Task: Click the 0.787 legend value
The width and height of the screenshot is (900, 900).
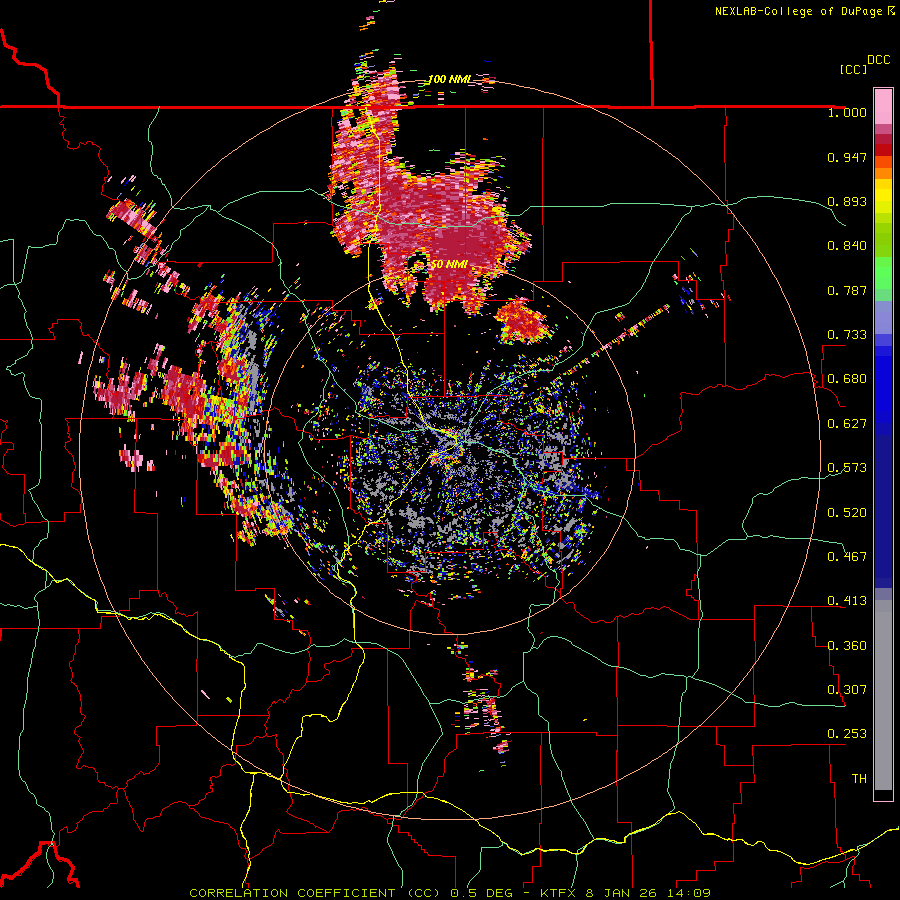Action: [847, 290]
